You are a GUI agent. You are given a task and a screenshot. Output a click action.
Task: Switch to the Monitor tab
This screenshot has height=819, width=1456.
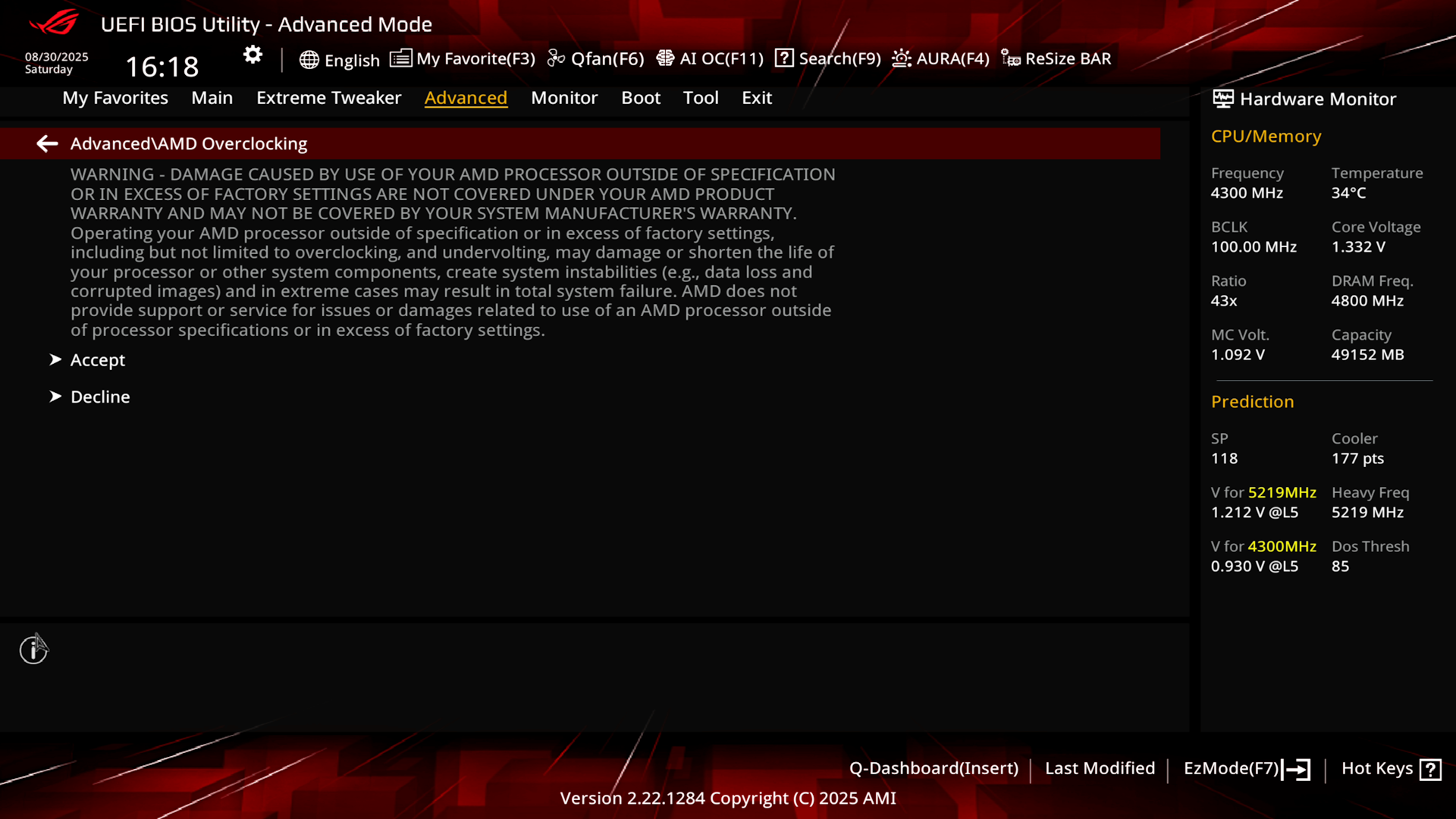(x=564, y=98)
